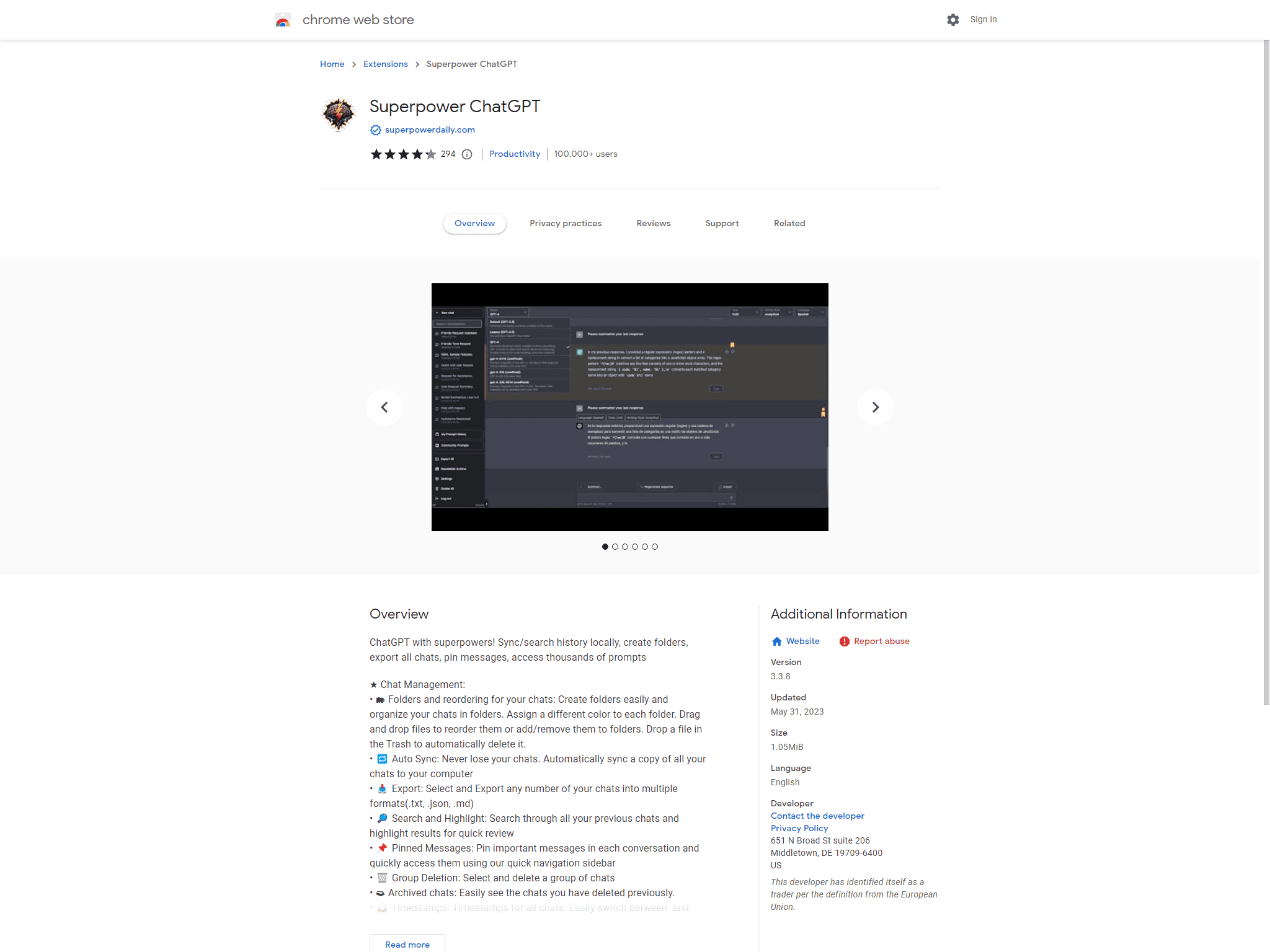Click the 100,000+ users text
The image size is (1270, 952).
tap(586, 154)
